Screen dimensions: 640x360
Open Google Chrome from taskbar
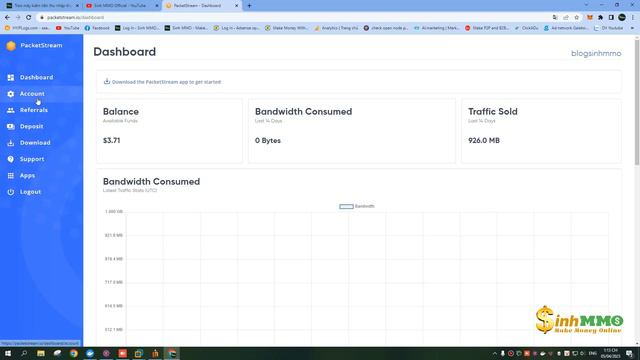tap(73, 353)
